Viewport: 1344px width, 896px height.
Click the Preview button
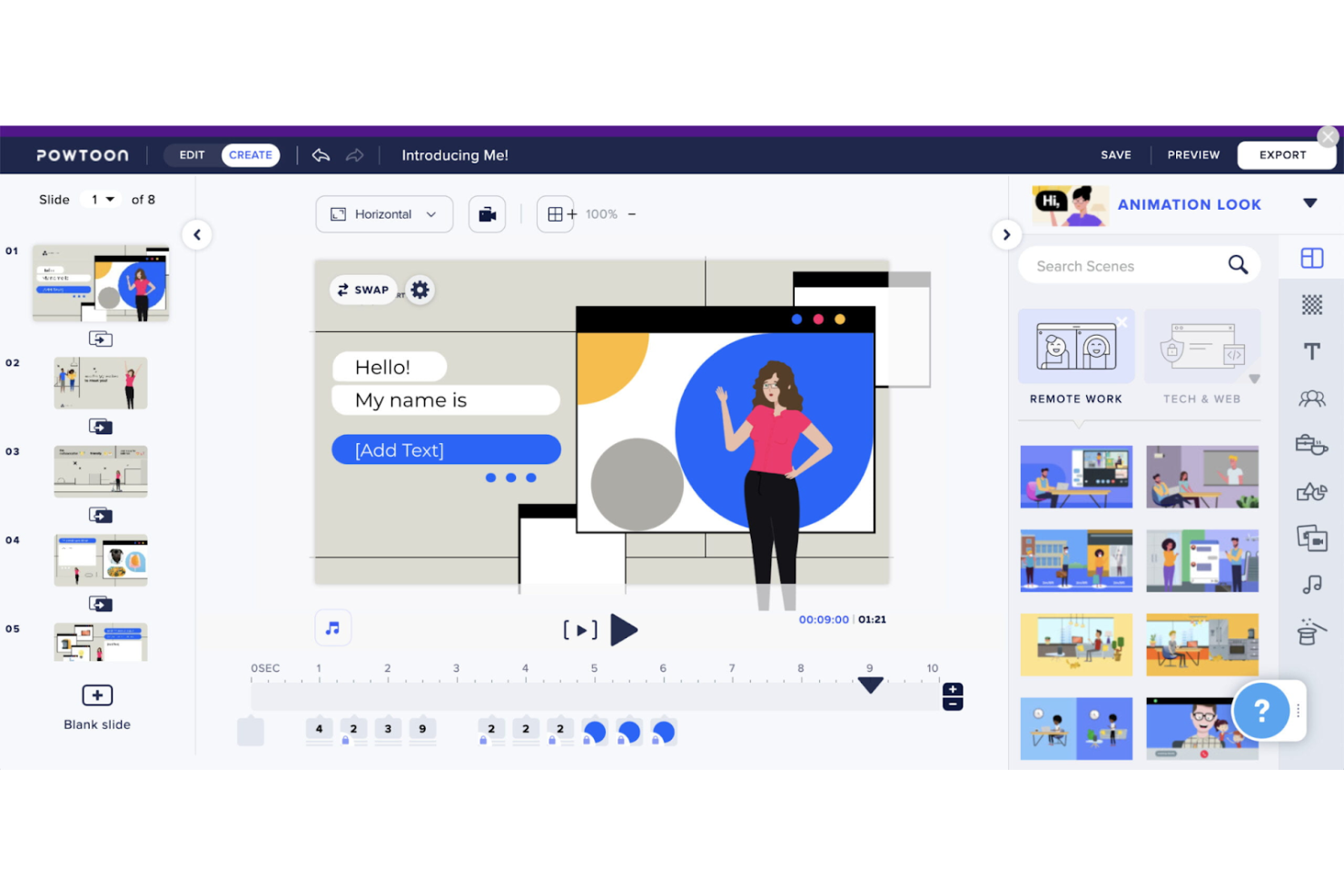coord(1192,154)
